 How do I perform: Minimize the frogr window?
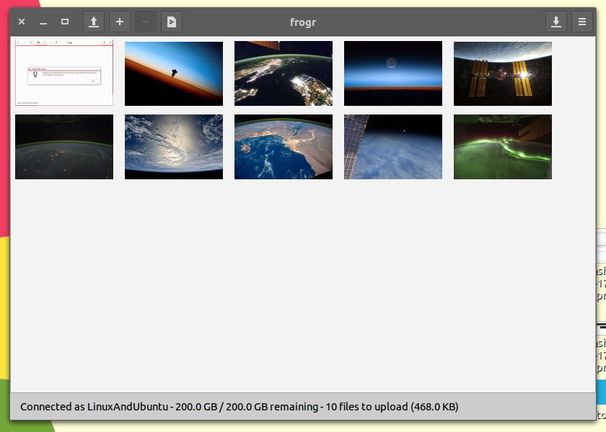43,22
